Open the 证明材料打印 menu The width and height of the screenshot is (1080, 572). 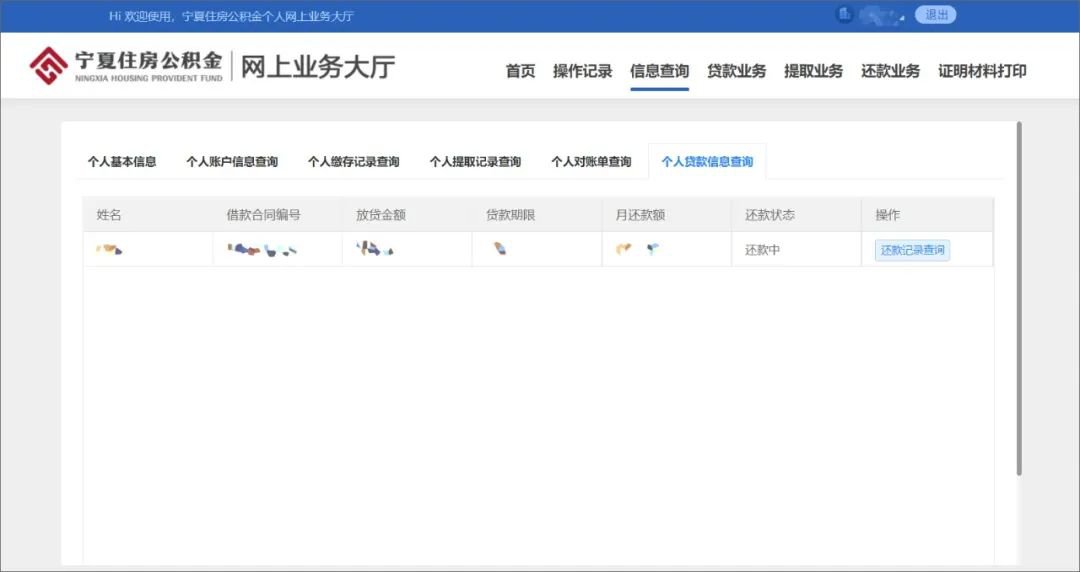tap(982, 71)
